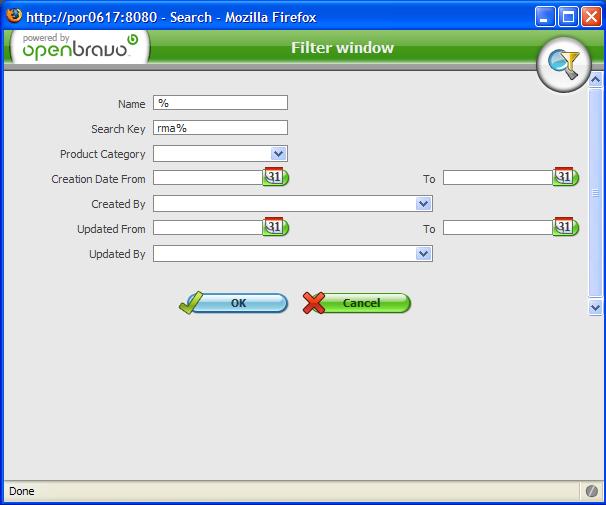Click the Creation Date To text box
This screenshot has width=606, height=505.
[498, 178]
